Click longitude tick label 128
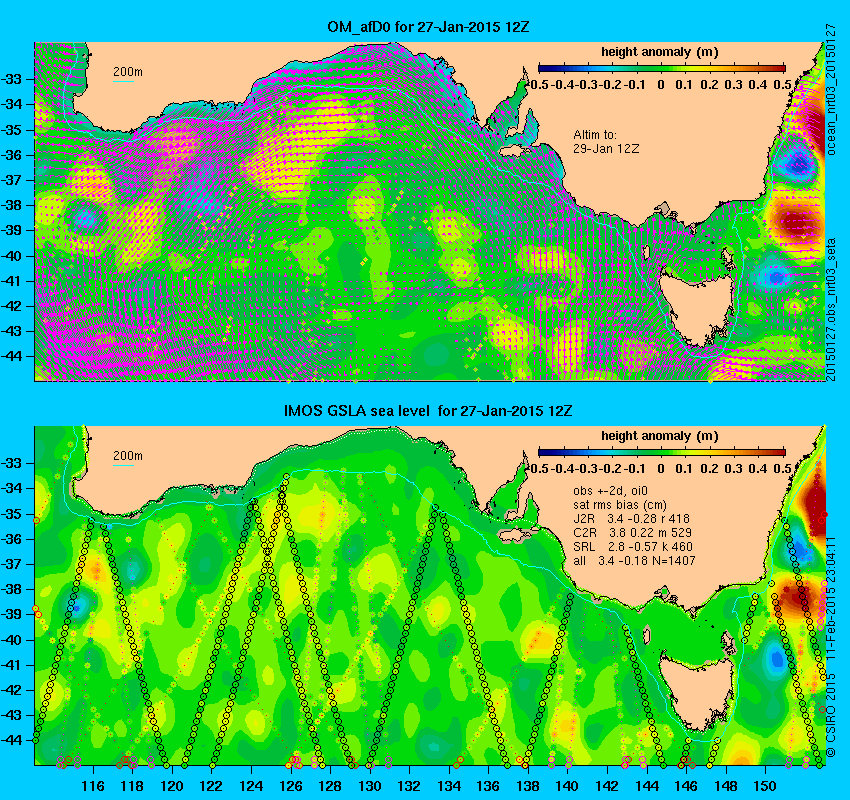Screen dimensions: 850x800 point(331,786)
